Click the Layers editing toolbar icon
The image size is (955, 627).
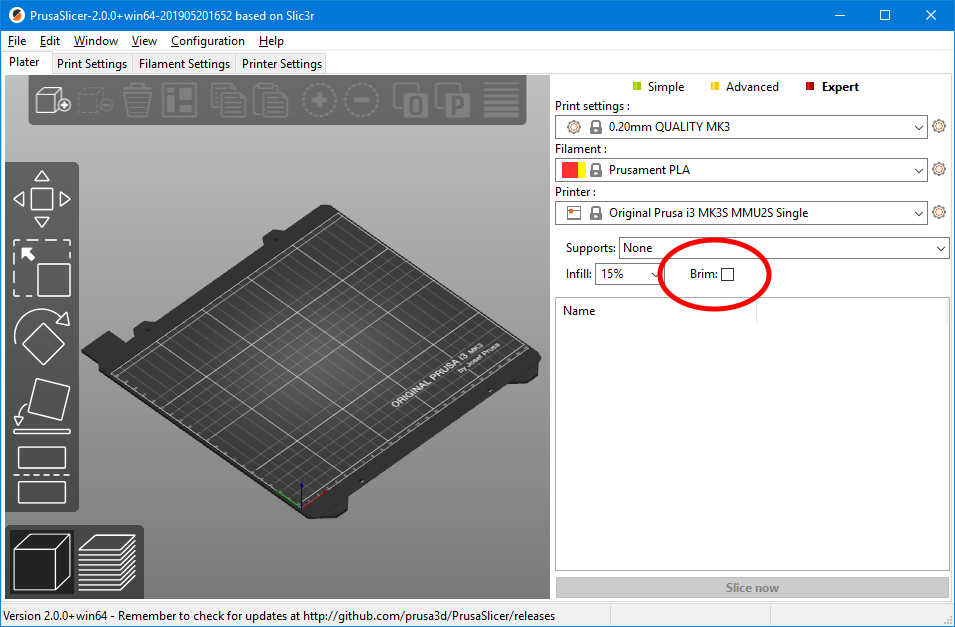501,100
